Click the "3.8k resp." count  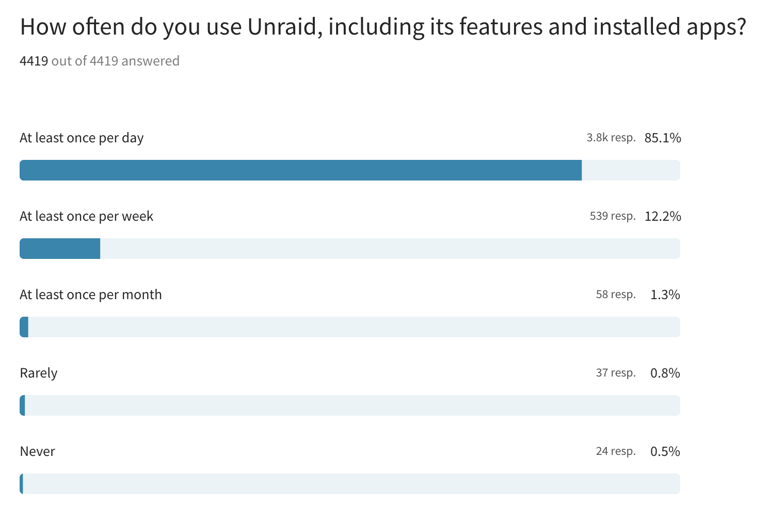611,138
